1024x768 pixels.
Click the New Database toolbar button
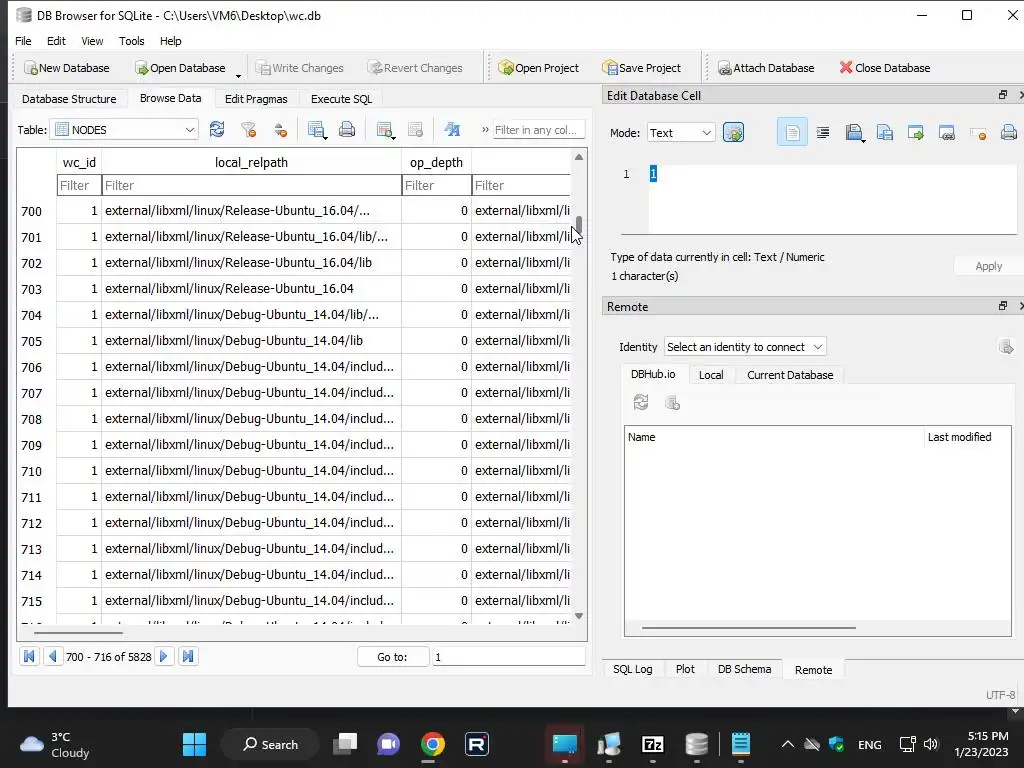(67, 67)
